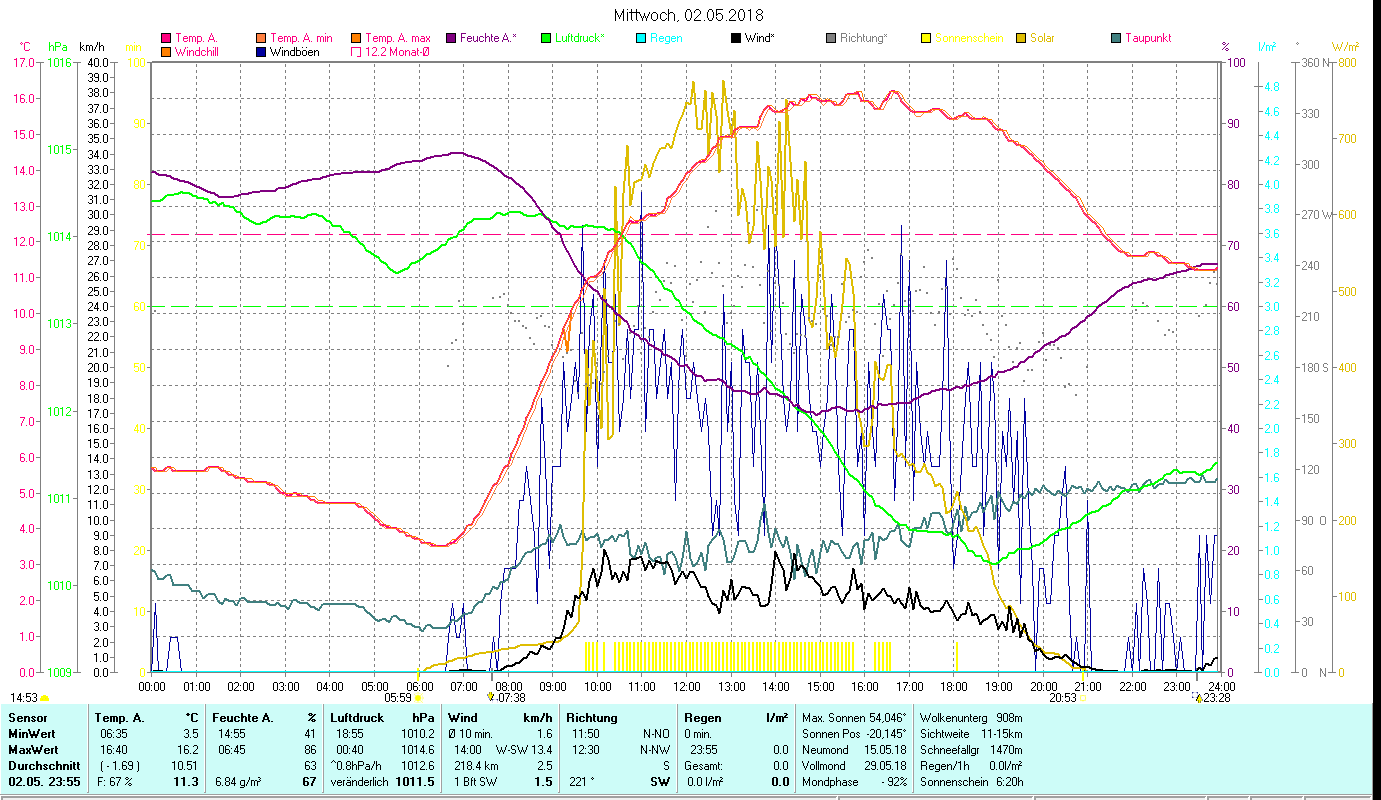Click the sunrise marker at 05:59
1381x800 pixels.
click(418, 698)
